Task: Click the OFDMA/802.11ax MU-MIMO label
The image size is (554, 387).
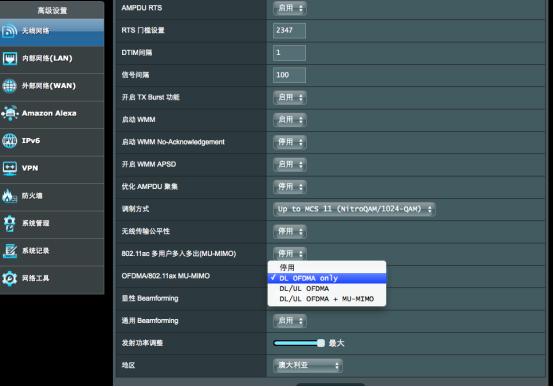Action: click(166, 276)
